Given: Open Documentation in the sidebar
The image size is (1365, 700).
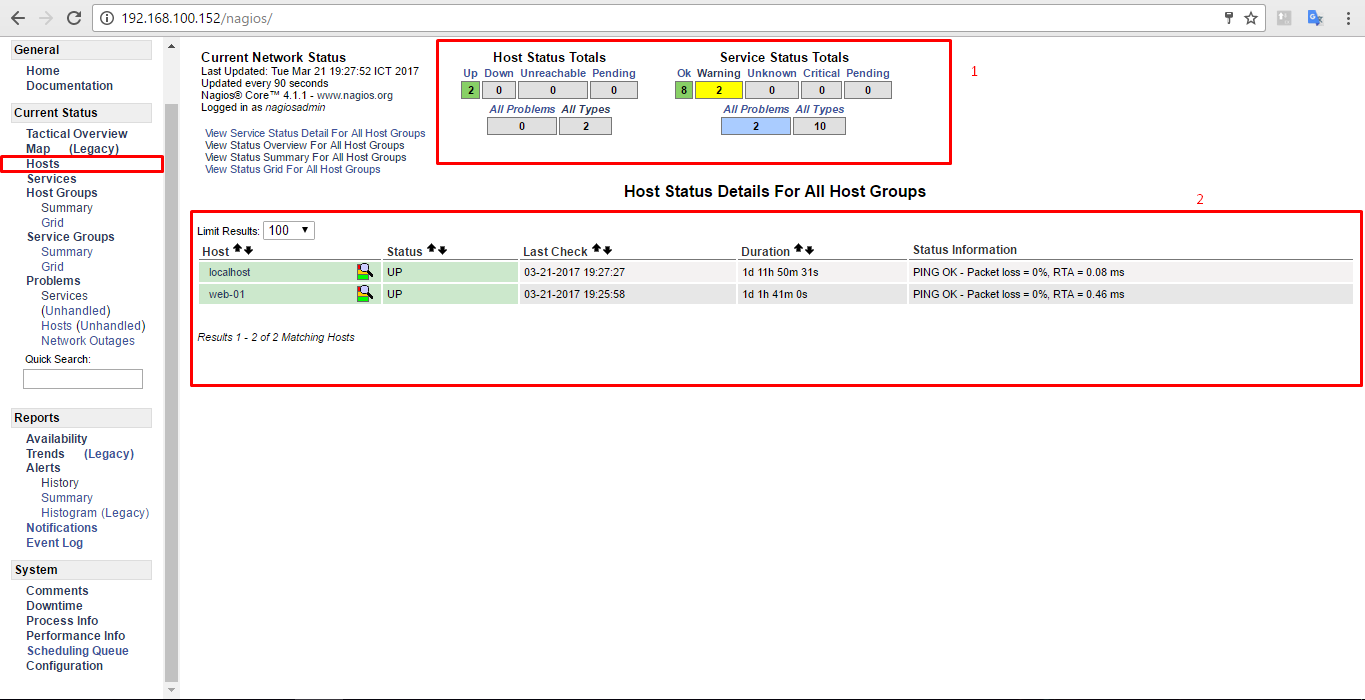Looking at the screenshot, I should [x=70, y=86].
